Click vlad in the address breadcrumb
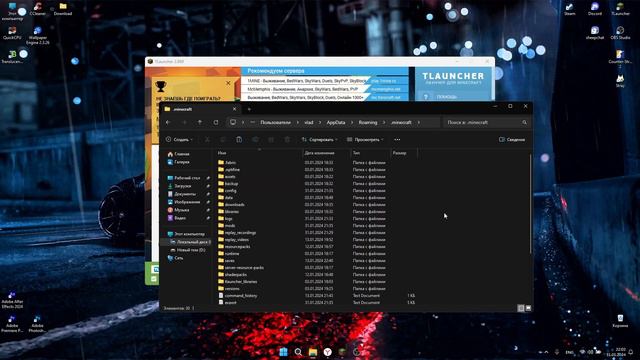 309,122
